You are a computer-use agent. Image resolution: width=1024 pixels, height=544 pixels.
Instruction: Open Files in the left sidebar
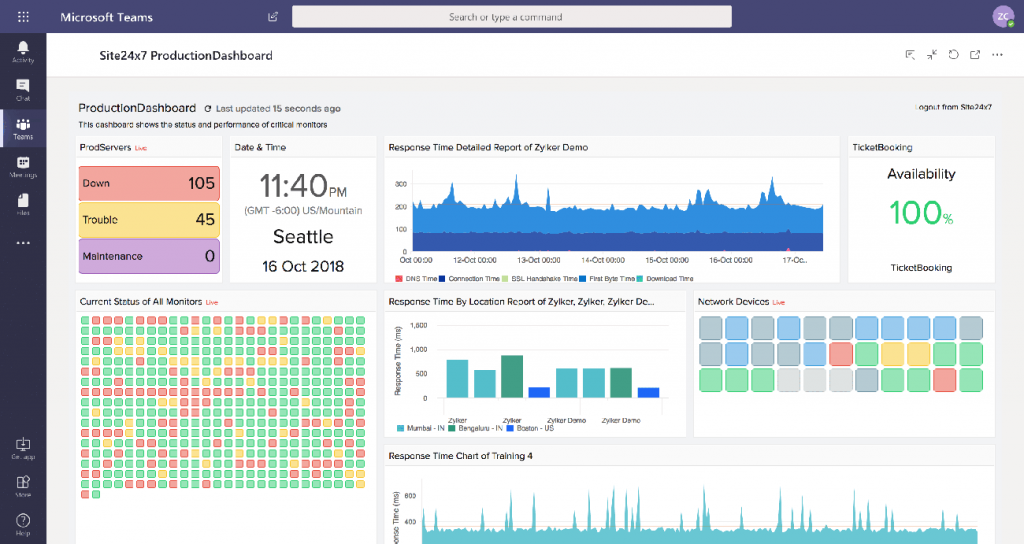click(x=22, y=204)
